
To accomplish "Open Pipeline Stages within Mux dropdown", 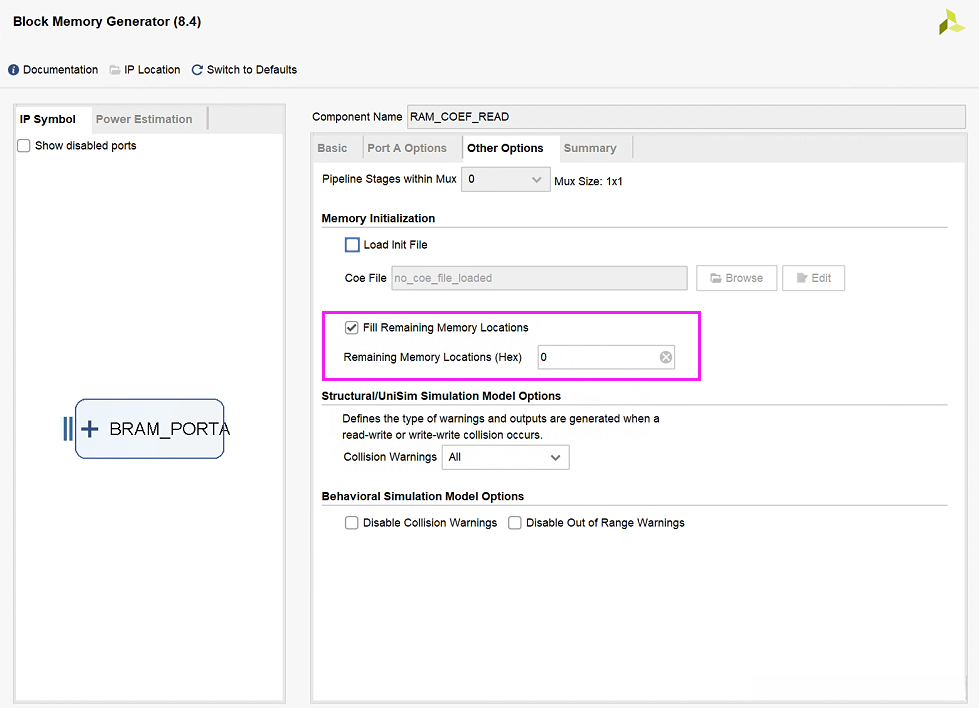I will [x=506, y=180].
